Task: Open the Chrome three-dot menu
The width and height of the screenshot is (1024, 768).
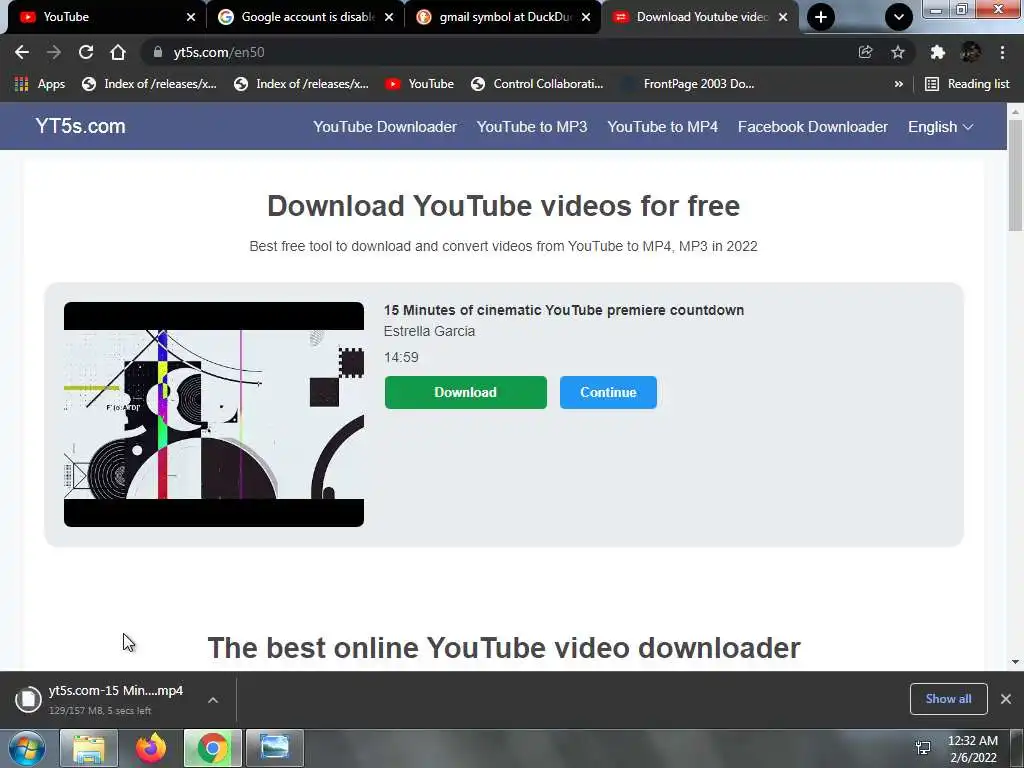Action: (x=1002, y=52)
